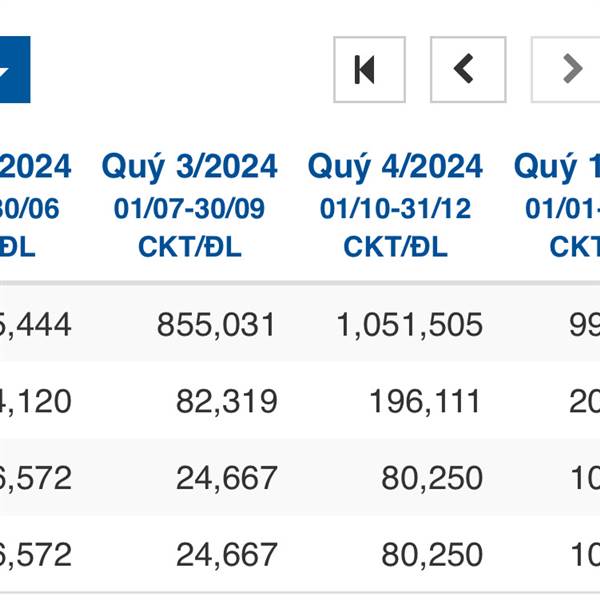
Task: Click the 01/07-30/09 date range label
Action: pyautogui.click(x=189, y=209)
